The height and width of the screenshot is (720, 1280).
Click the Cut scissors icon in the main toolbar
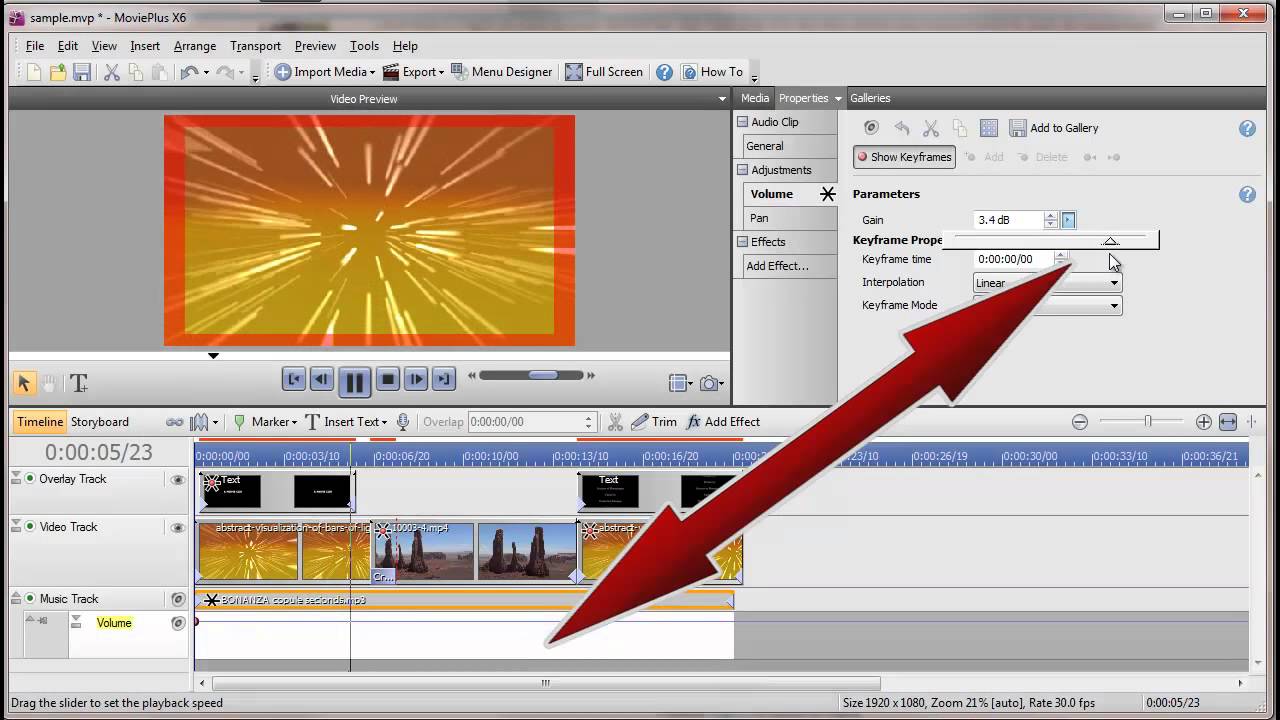(112, 72)
